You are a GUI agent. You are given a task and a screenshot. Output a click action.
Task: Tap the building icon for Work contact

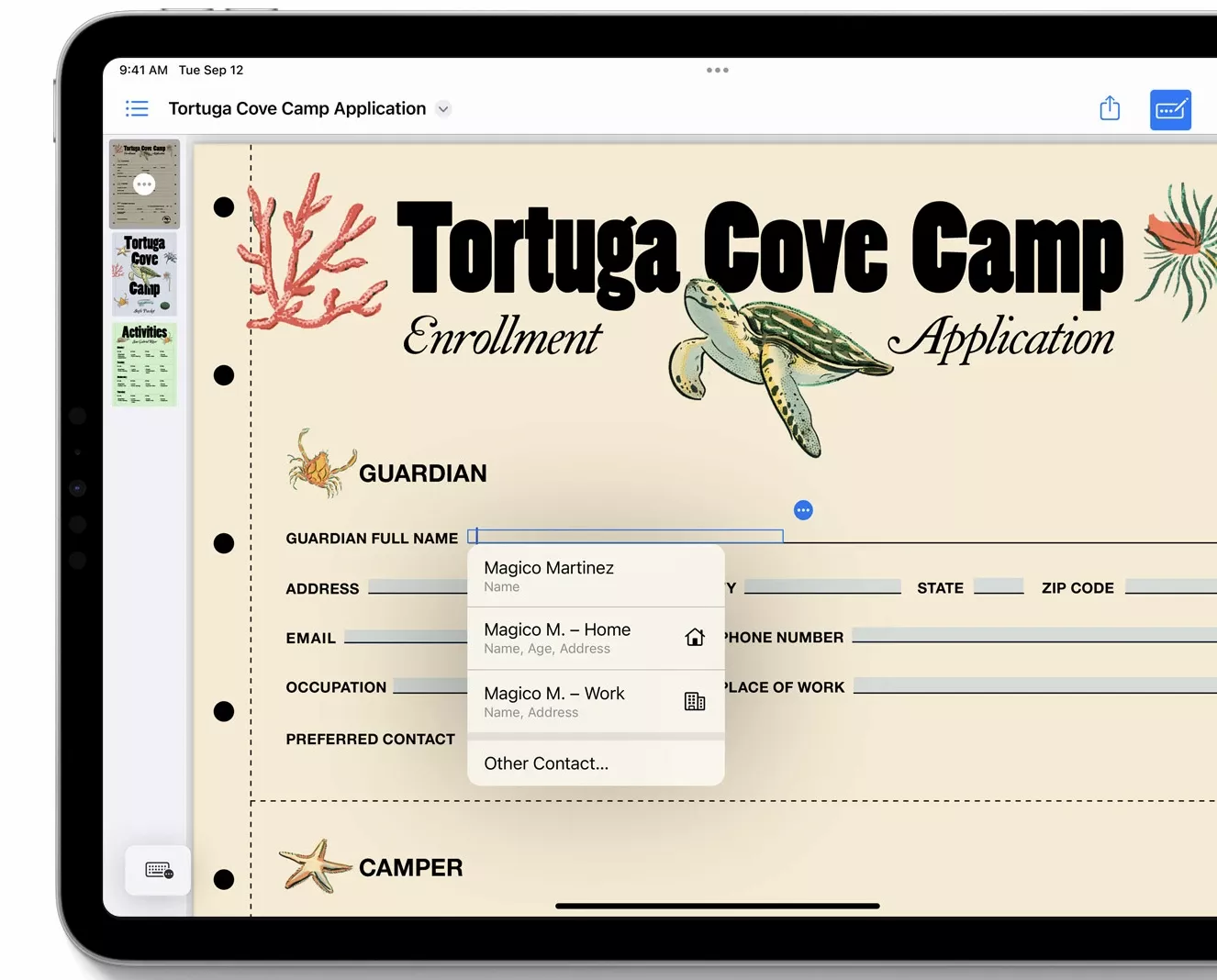click(x=695, y=702)
